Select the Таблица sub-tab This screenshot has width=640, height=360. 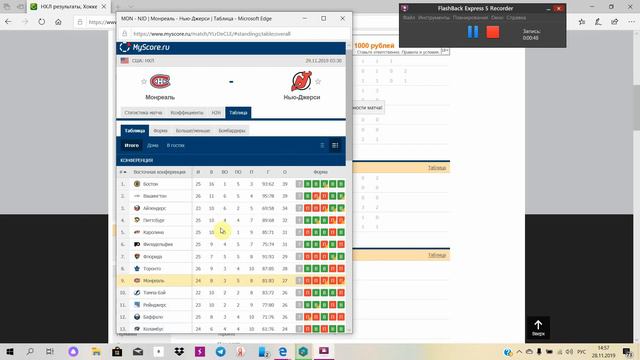click(x=135, y=131)
